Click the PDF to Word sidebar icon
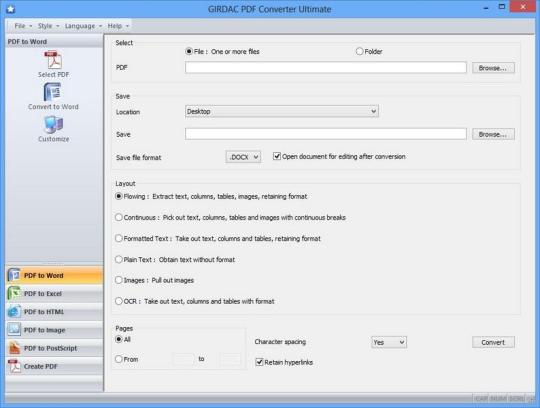The width and height of the screenshot is (540, 408). (x=14, y=275)
